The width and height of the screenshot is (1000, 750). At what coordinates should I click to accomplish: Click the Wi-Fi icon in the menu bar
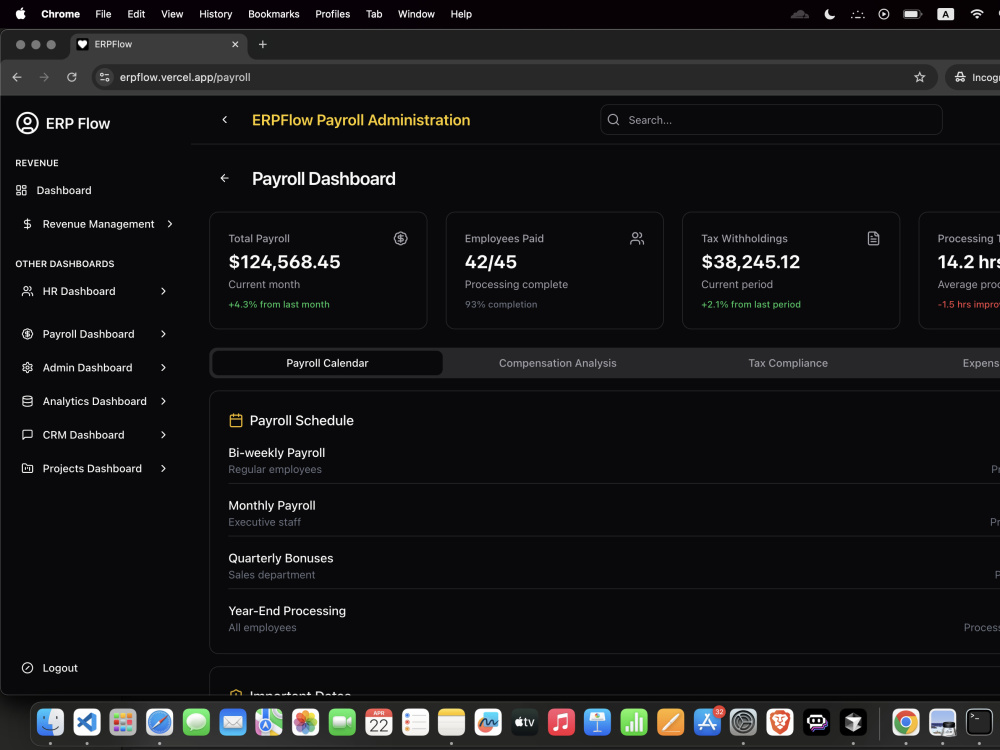click(976, 14)
